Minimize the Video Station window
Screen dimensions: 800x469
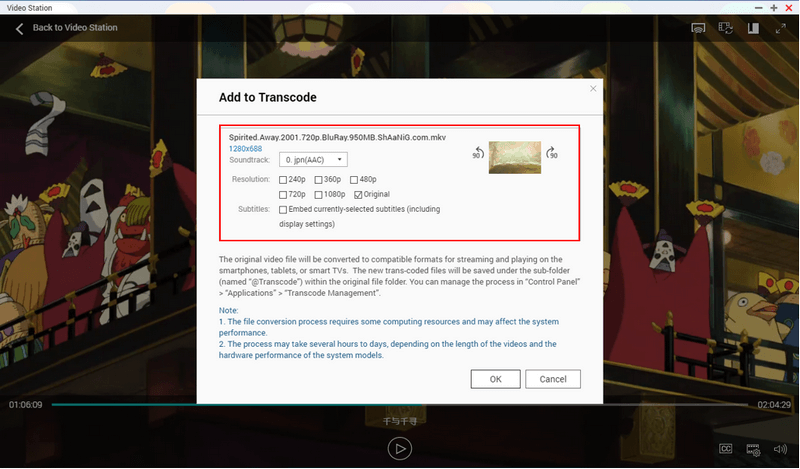759,8
